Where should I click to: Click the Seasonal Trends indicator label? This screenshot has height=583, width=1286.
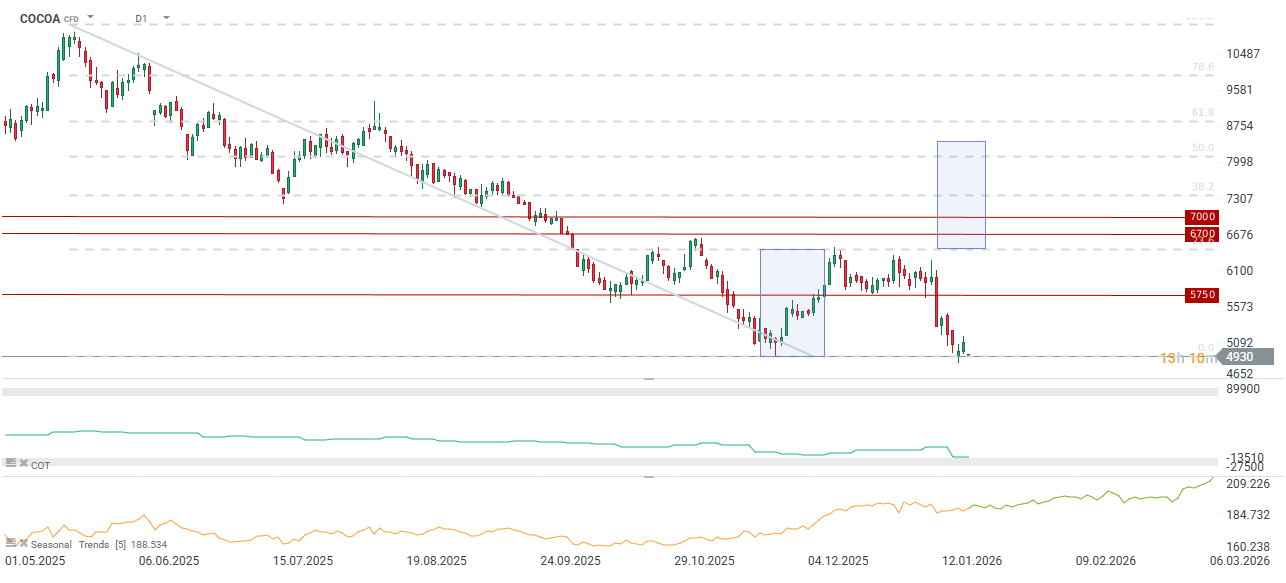tap(70, 544)
